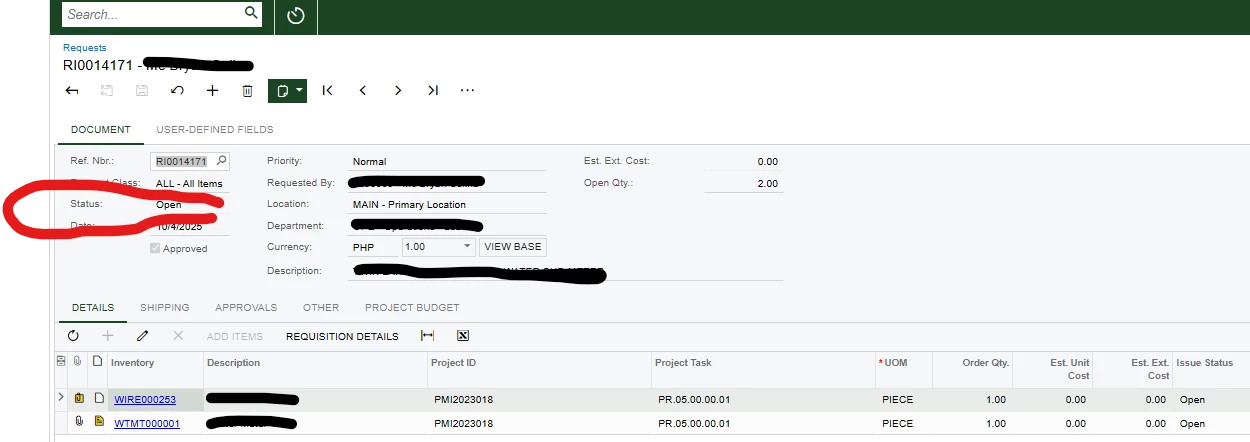Viewport: 1250px width, 442px height.
Task: Fit columns with the width icon
Action: (428, 336)
